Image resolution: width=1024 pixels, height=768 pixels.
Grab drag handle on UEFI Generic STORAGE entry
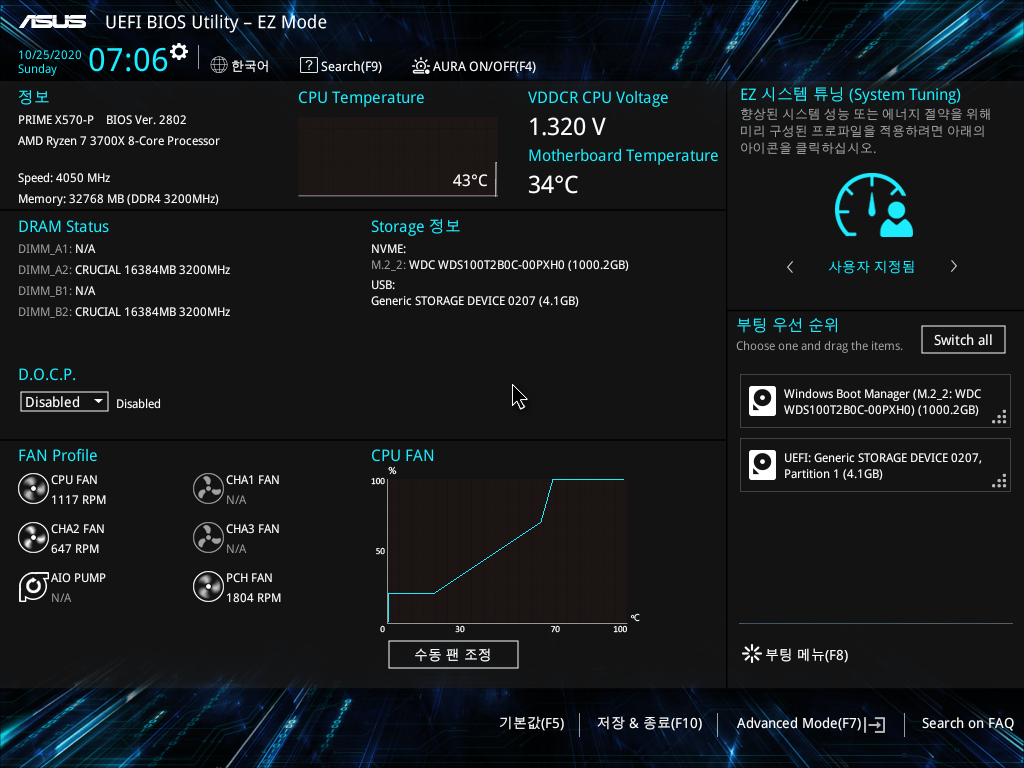(999, 481)
